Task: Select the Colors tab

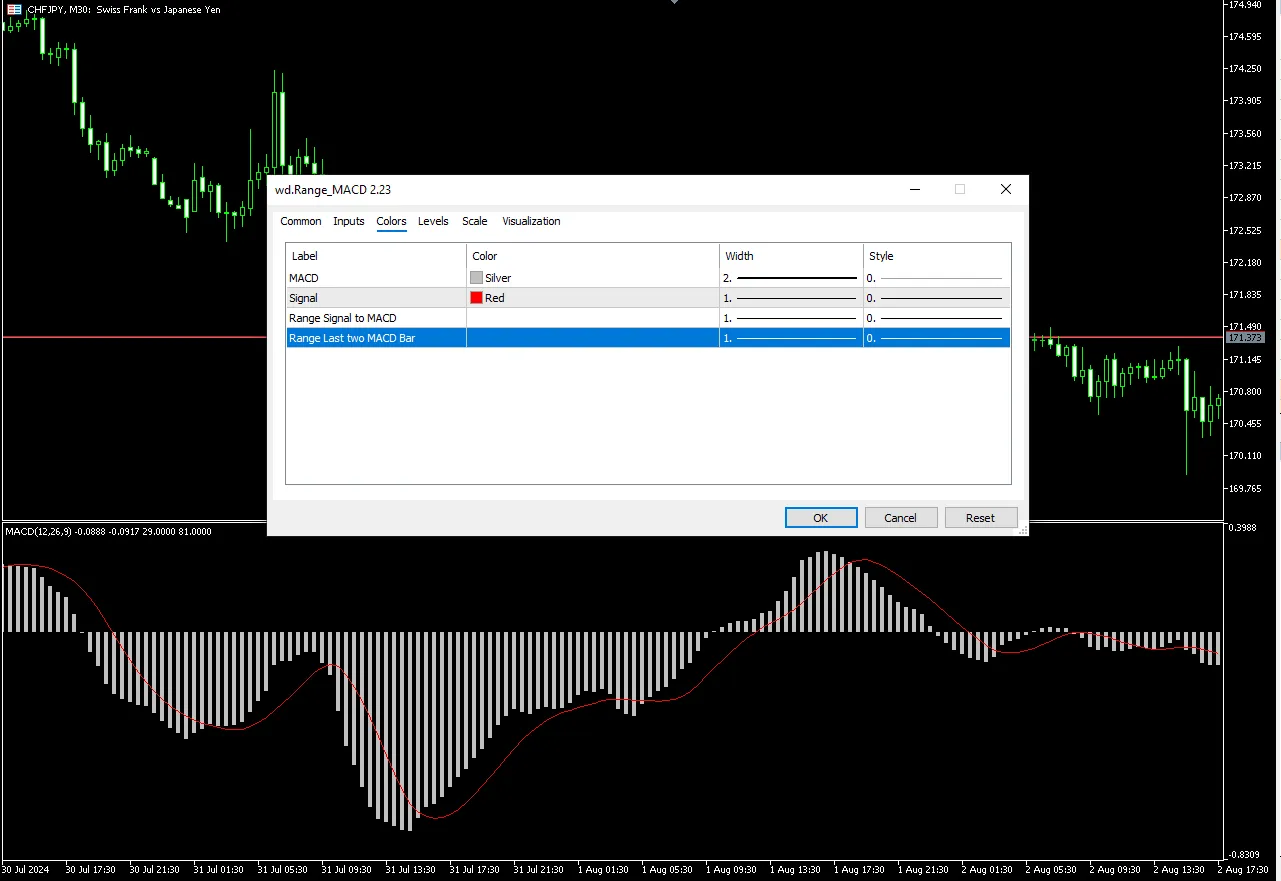Action: point(391,221)
